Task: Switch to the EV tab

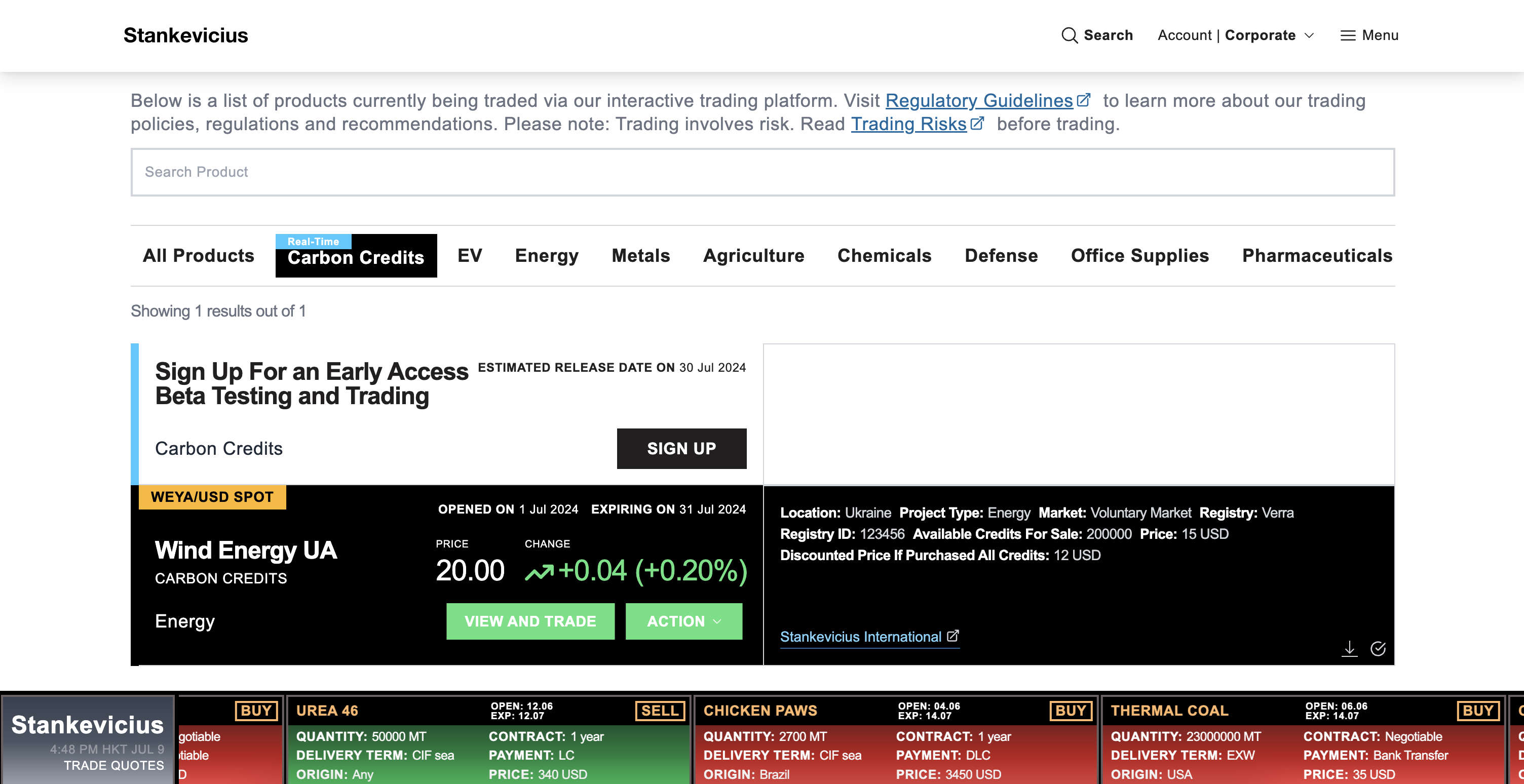Action: pos(470,255)
